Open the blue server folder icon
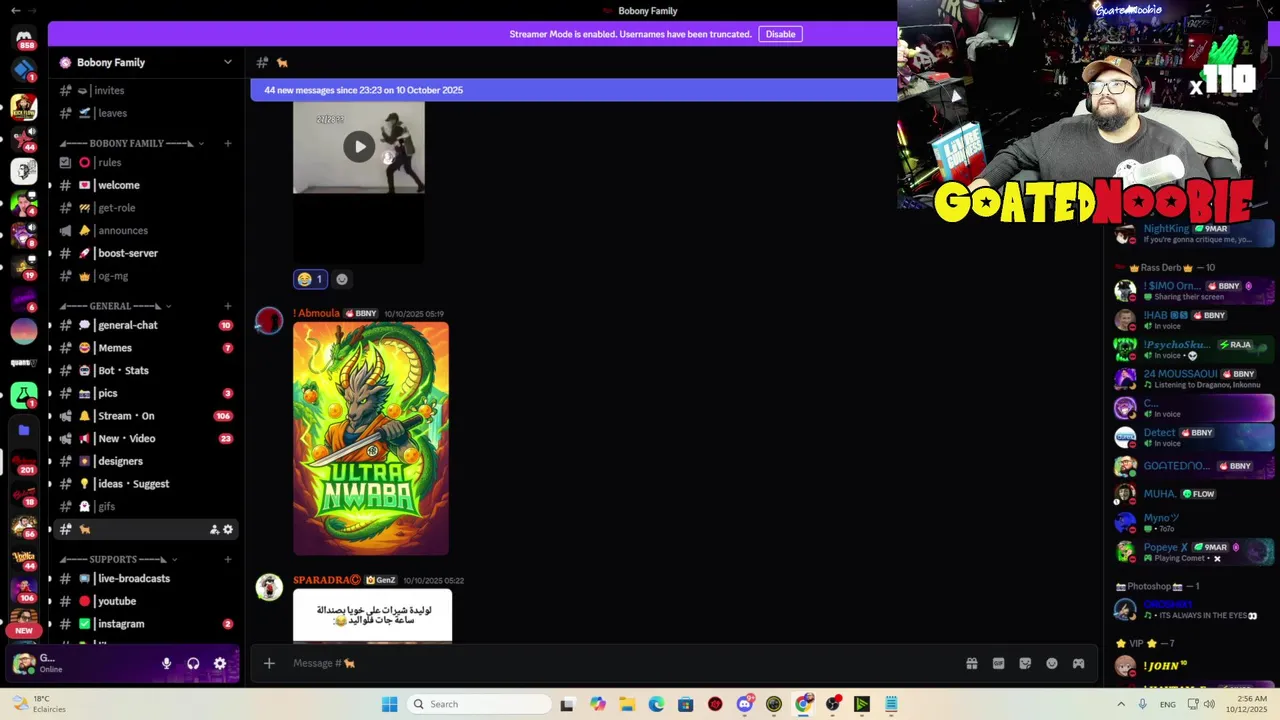The height and width of the screenshot is (720, 1280). click(24, 430)
